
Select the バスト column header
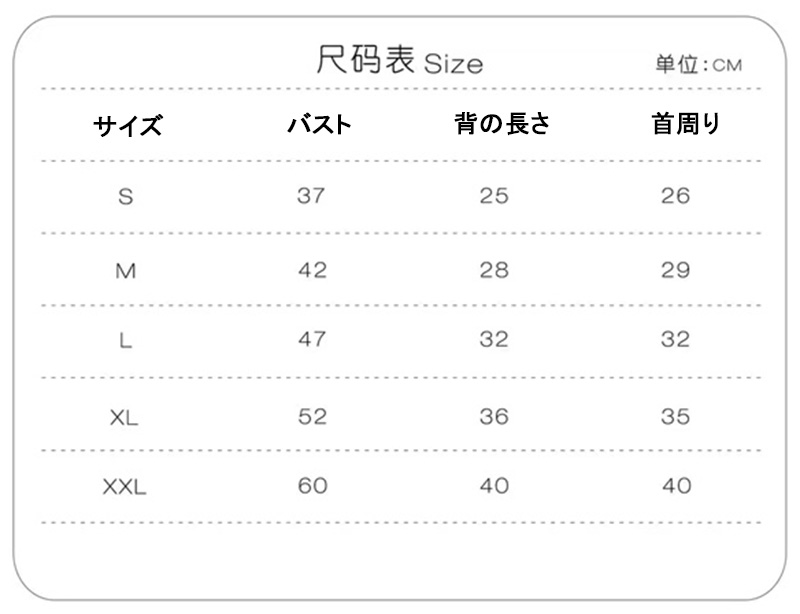click(x=320, y=125)
